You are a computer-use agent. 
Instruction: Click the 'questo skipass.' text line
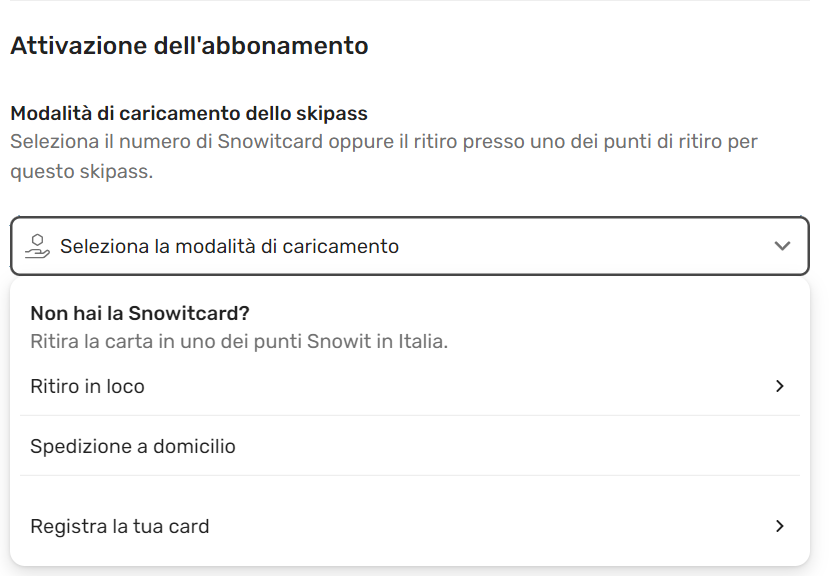coord(82,171)
